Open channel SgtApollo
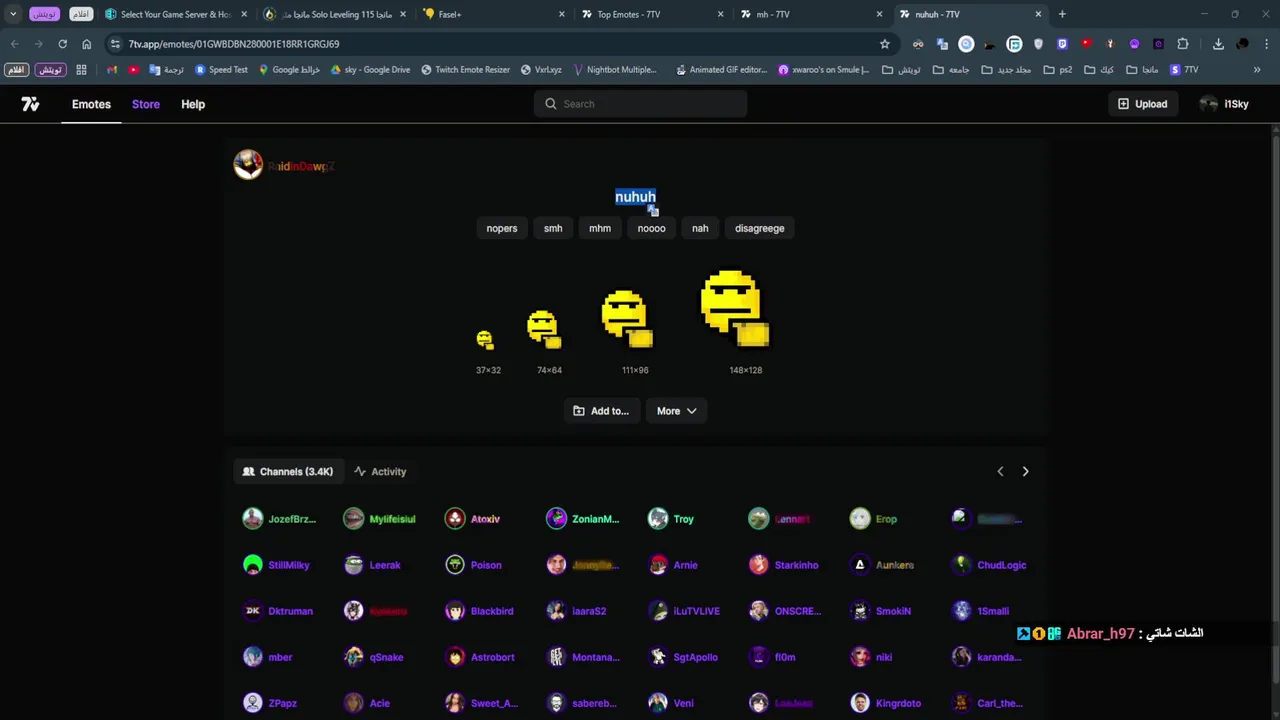Viewport: 1280px width, 720px height. pyautogui.click(x=684, y=657)
